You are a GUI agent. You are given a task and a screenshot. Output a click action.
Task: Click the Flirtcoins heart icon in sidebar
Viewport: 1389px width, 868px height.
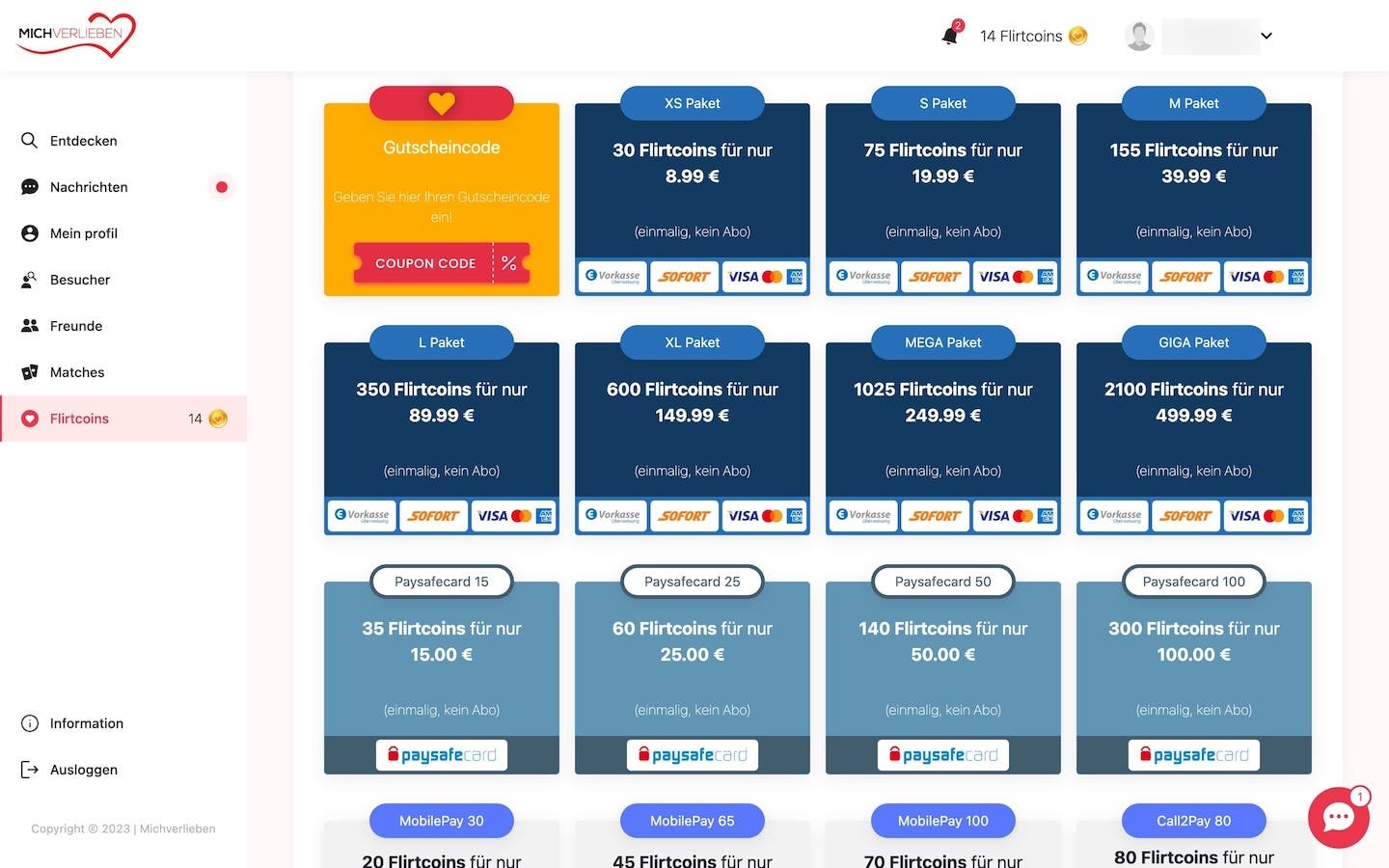30,419
